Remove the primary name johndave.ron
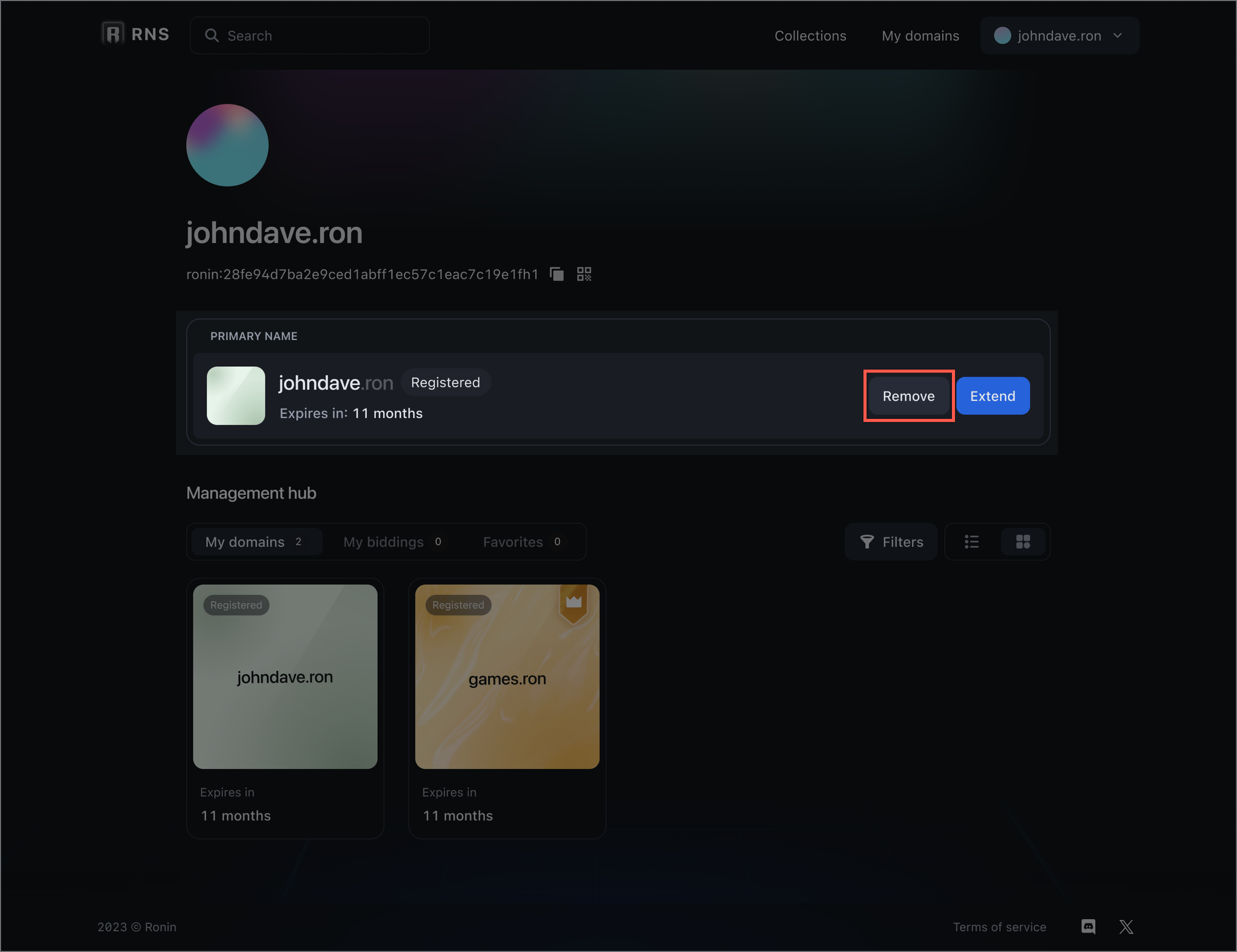 click(908, 396)
